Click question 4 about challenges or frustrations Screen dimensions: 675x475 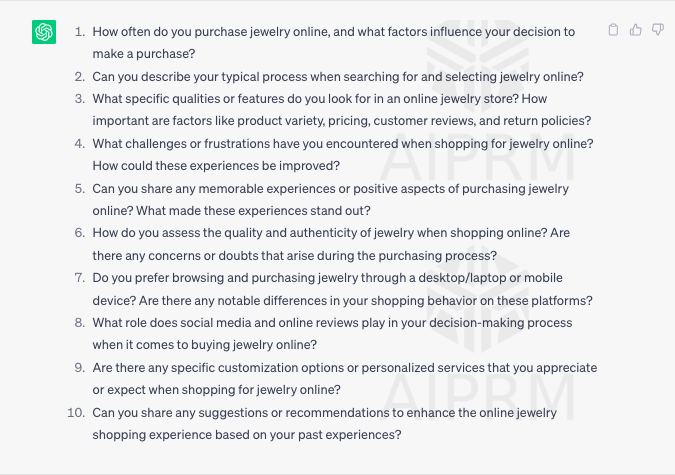click(343, 155)
